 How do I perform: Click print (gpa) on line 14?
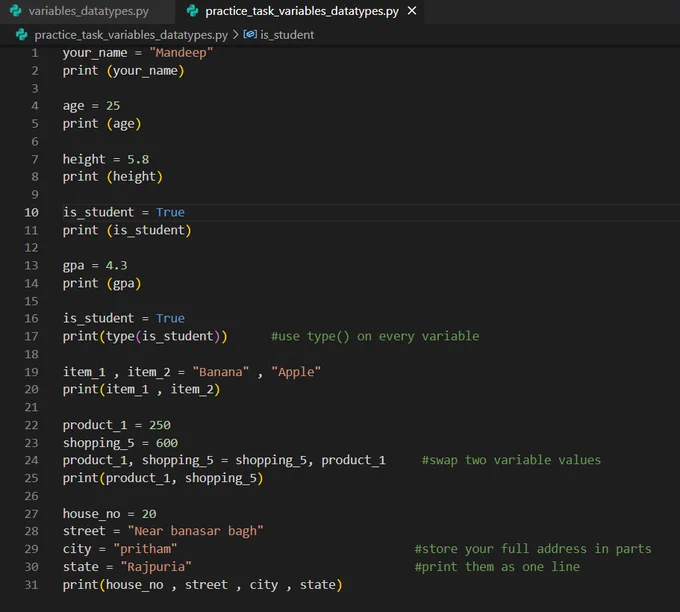pos(102,284)
